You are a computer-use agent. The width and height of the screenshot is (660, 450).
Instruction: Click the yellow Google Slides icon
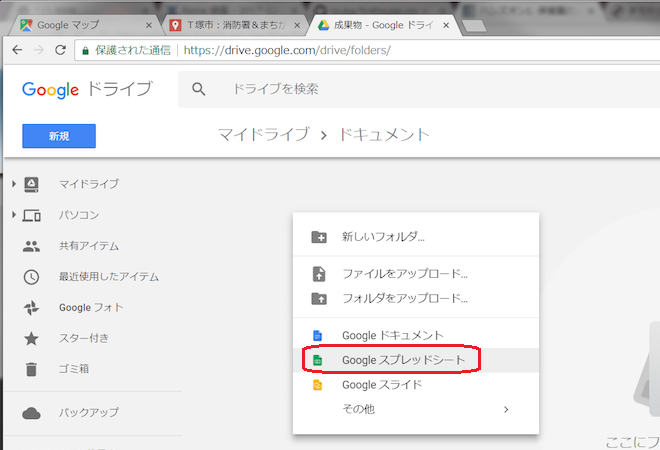coord(317,385)
